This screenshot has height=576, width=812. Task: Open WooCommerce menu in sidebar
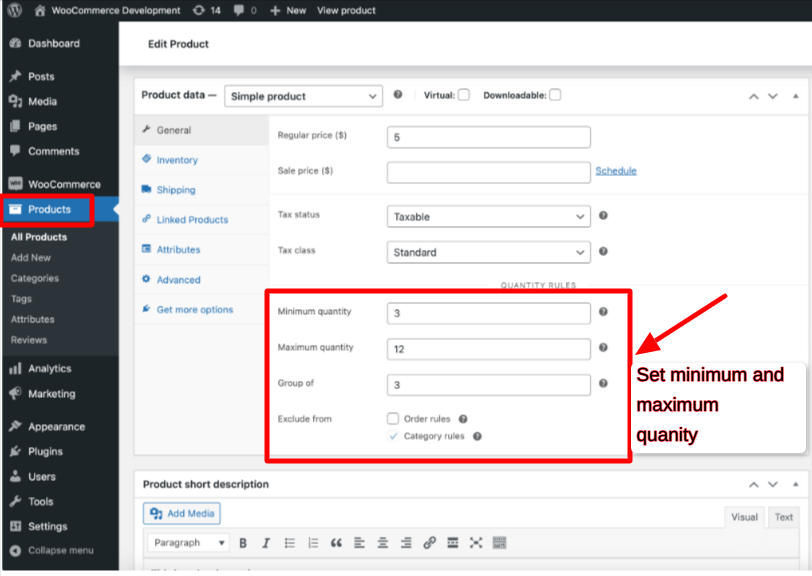coord(60,184)
